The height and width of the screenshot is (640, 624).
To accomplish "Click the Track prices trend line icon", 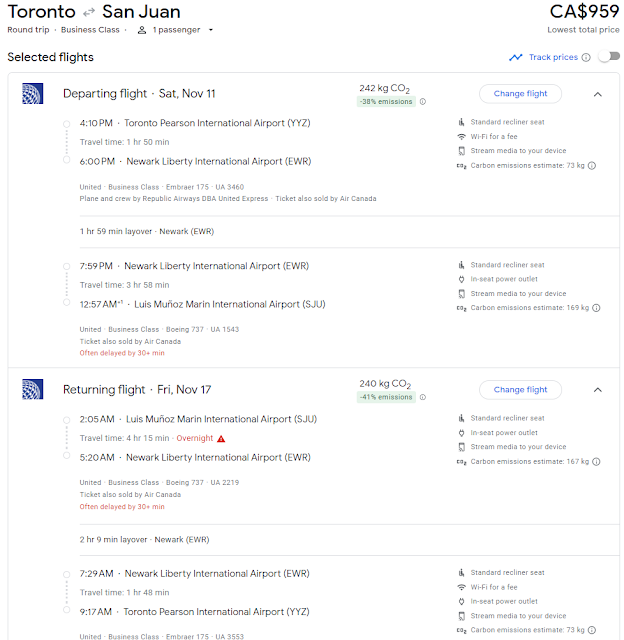I will [515, 57].
